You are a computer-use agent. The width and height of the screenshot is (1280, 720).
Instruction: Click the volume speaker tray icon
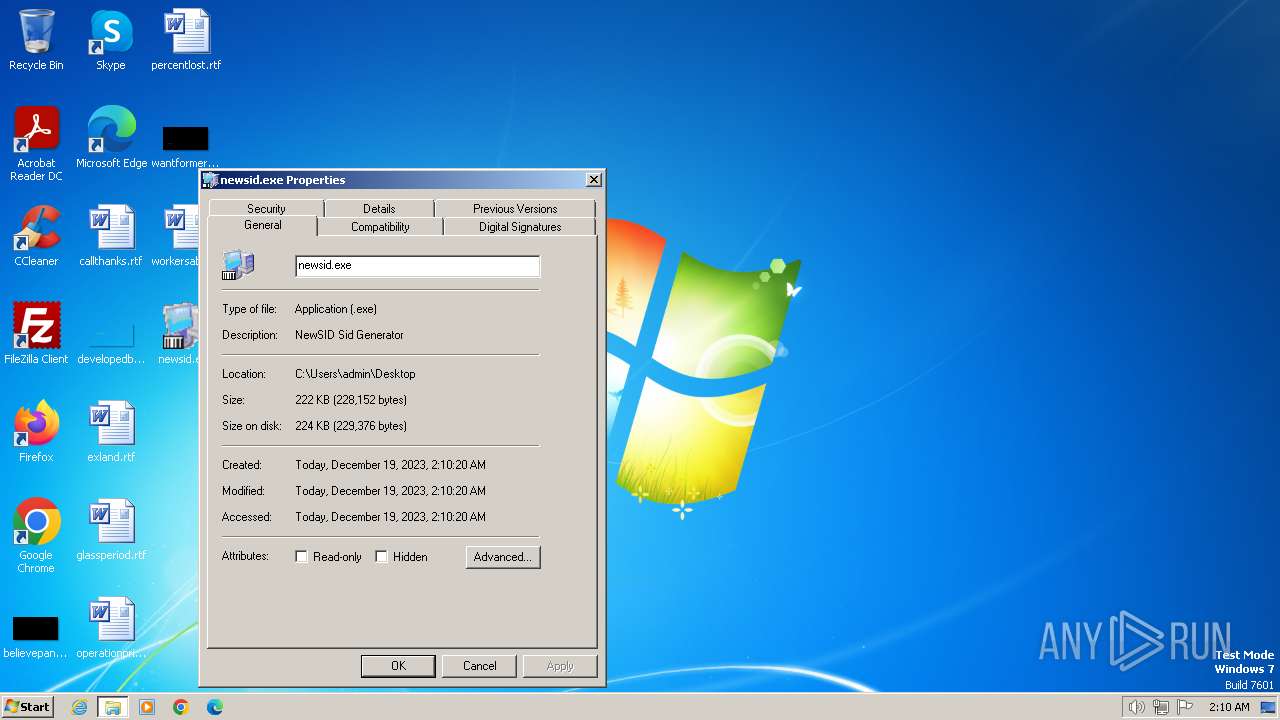pos(1137,707)
